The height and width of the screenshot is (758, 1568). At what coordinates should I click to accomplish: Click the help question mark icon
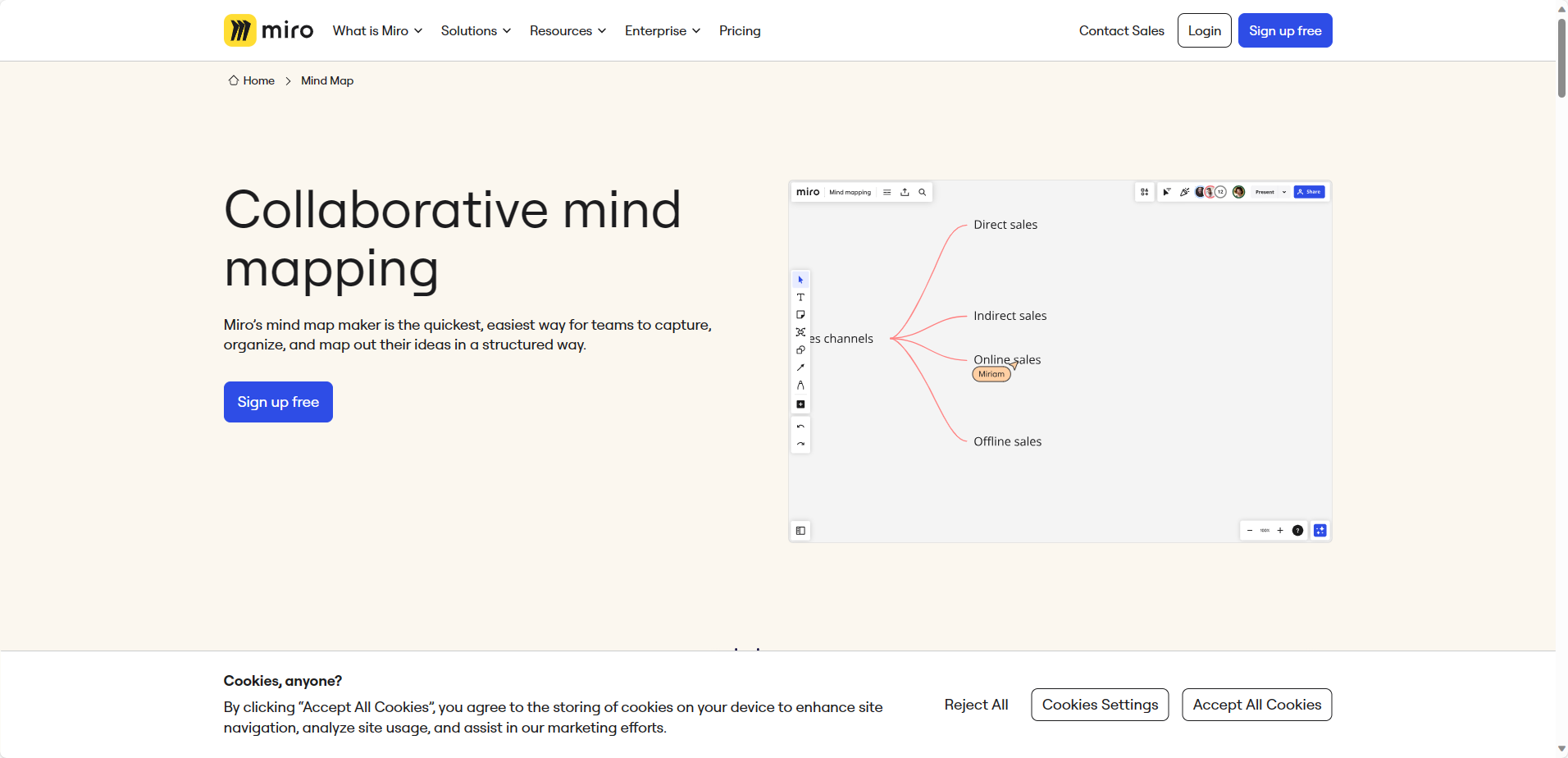coord(1297,531)
